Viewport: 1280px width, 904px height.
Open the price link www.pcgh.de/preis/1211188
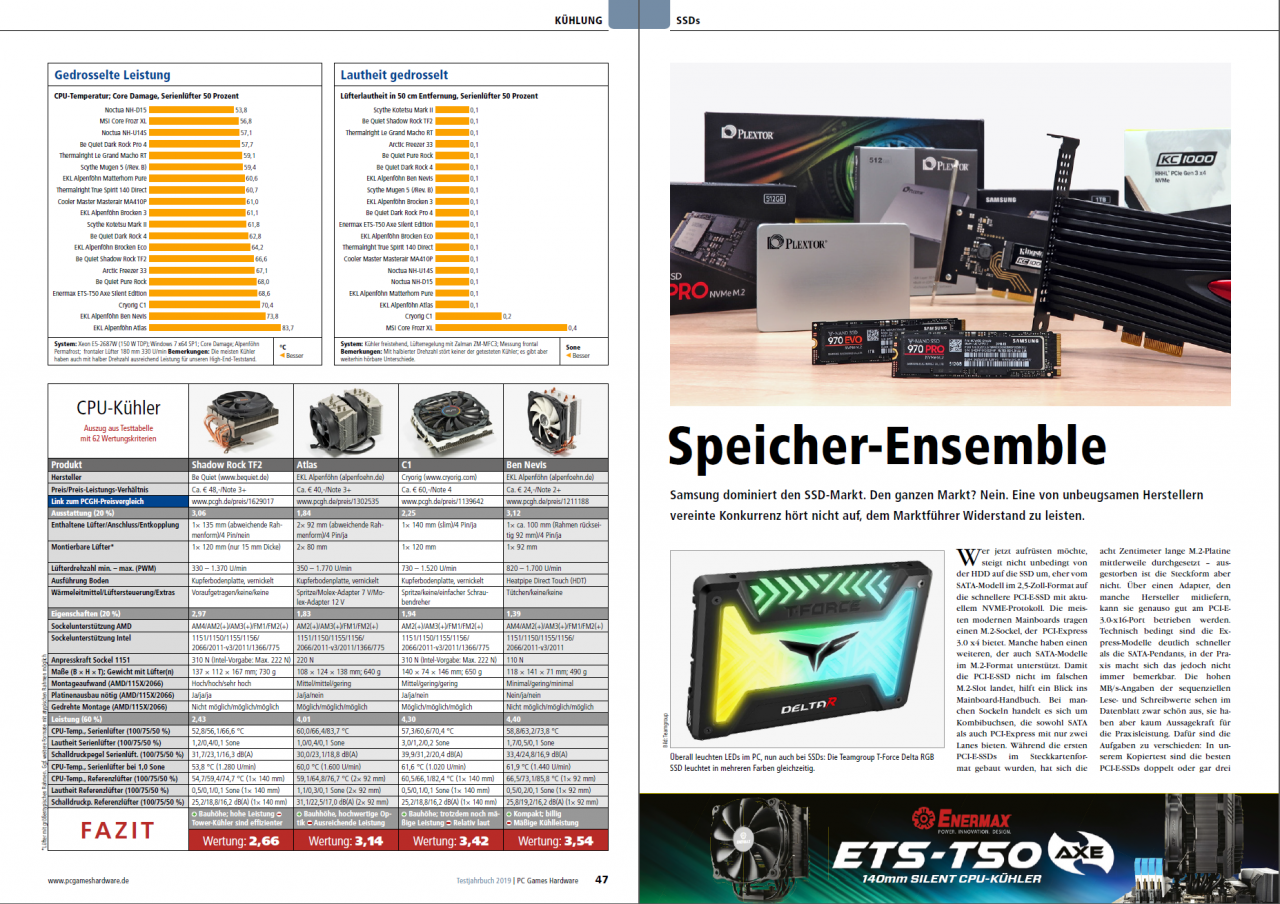point(546,500)
